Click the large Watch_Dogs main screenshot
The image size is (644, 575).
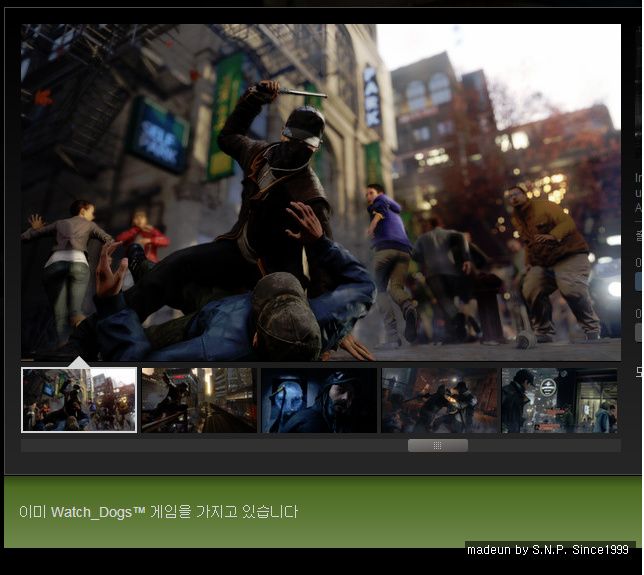point(321,192)
